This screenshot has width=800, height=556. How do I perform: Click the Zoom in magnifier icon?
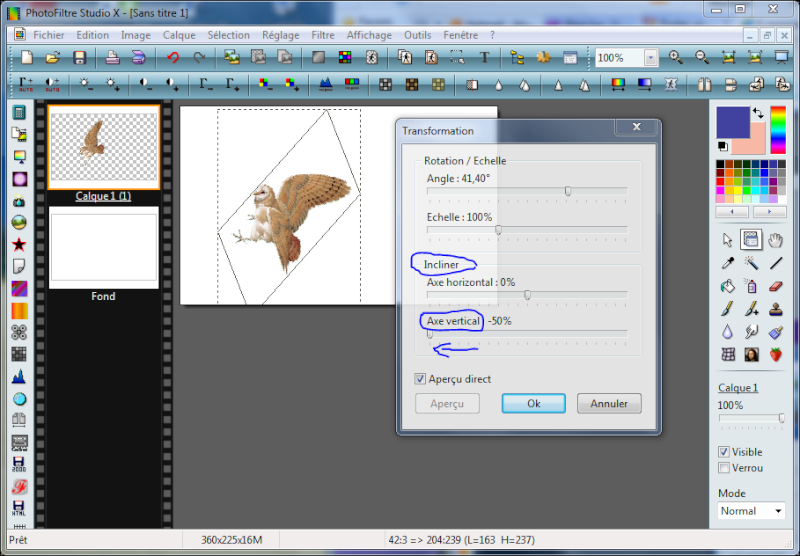[x=676, y=58]
